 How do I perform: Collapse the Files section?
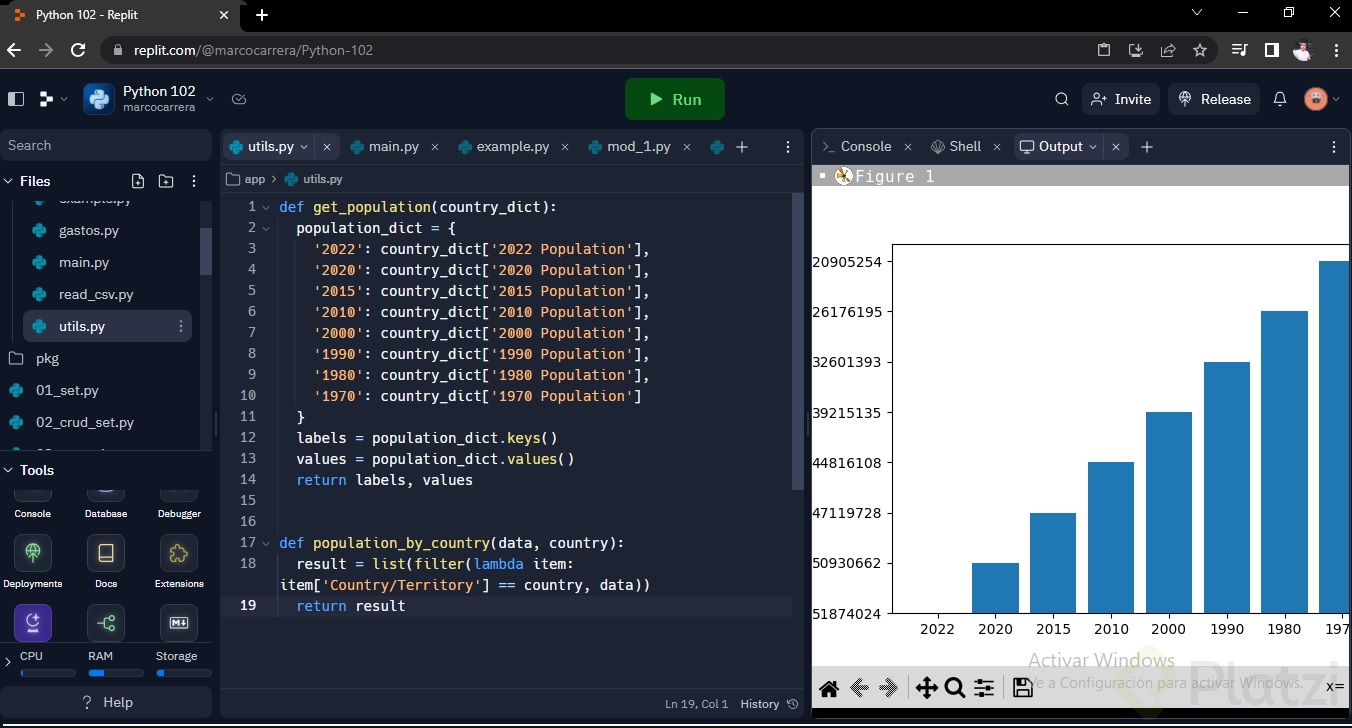pos(9,181)
